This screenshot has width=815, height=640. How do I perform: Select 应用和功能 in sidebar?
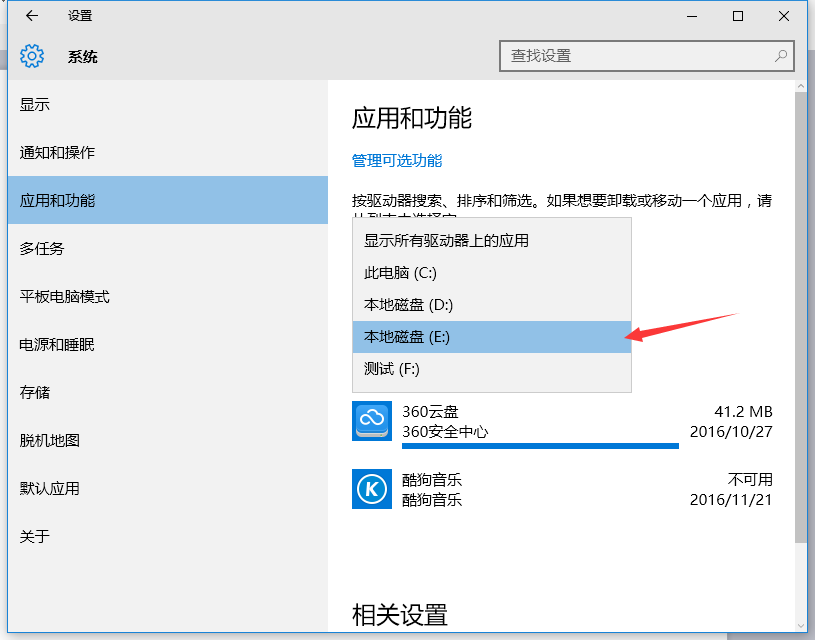click(167, 200)
